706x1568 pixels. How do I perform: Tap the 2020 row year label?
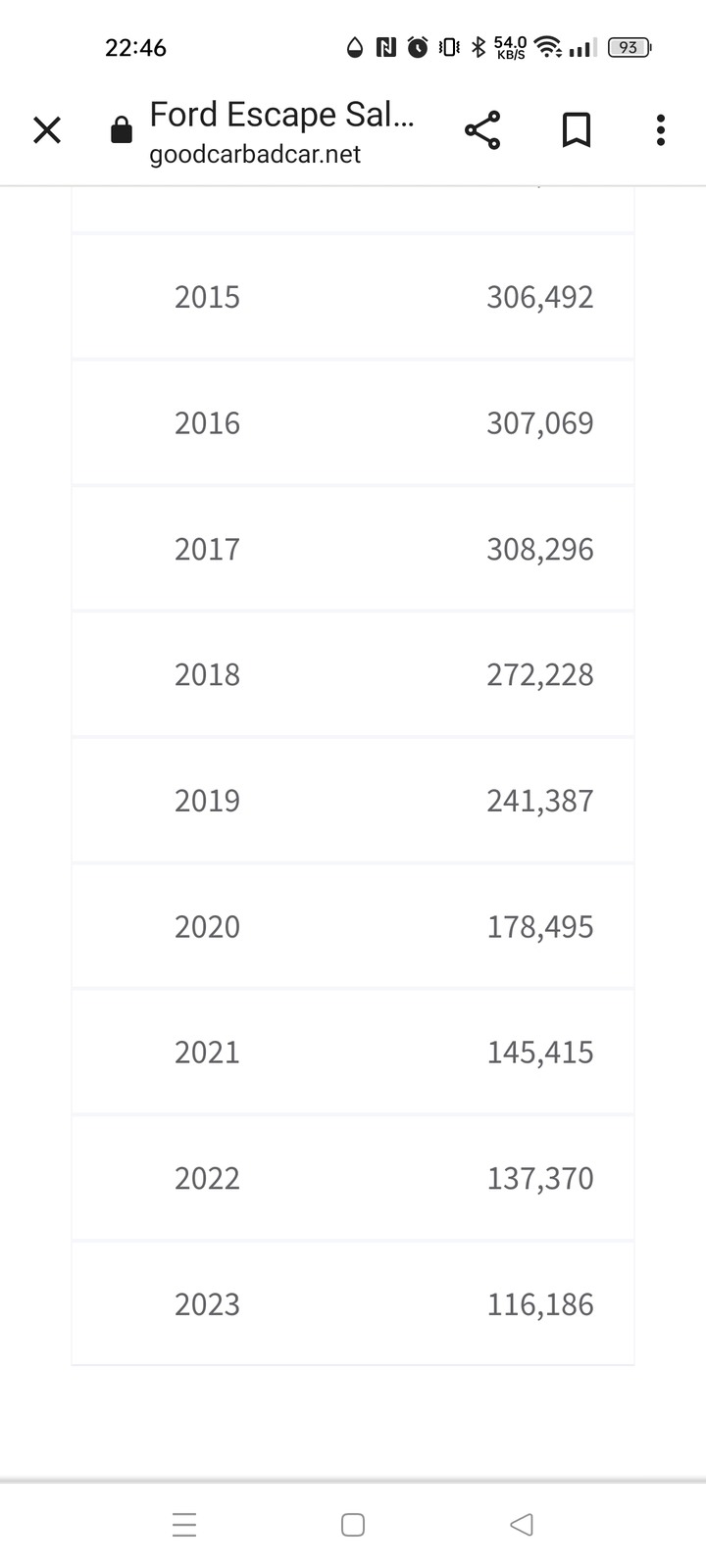coord(207,926)
